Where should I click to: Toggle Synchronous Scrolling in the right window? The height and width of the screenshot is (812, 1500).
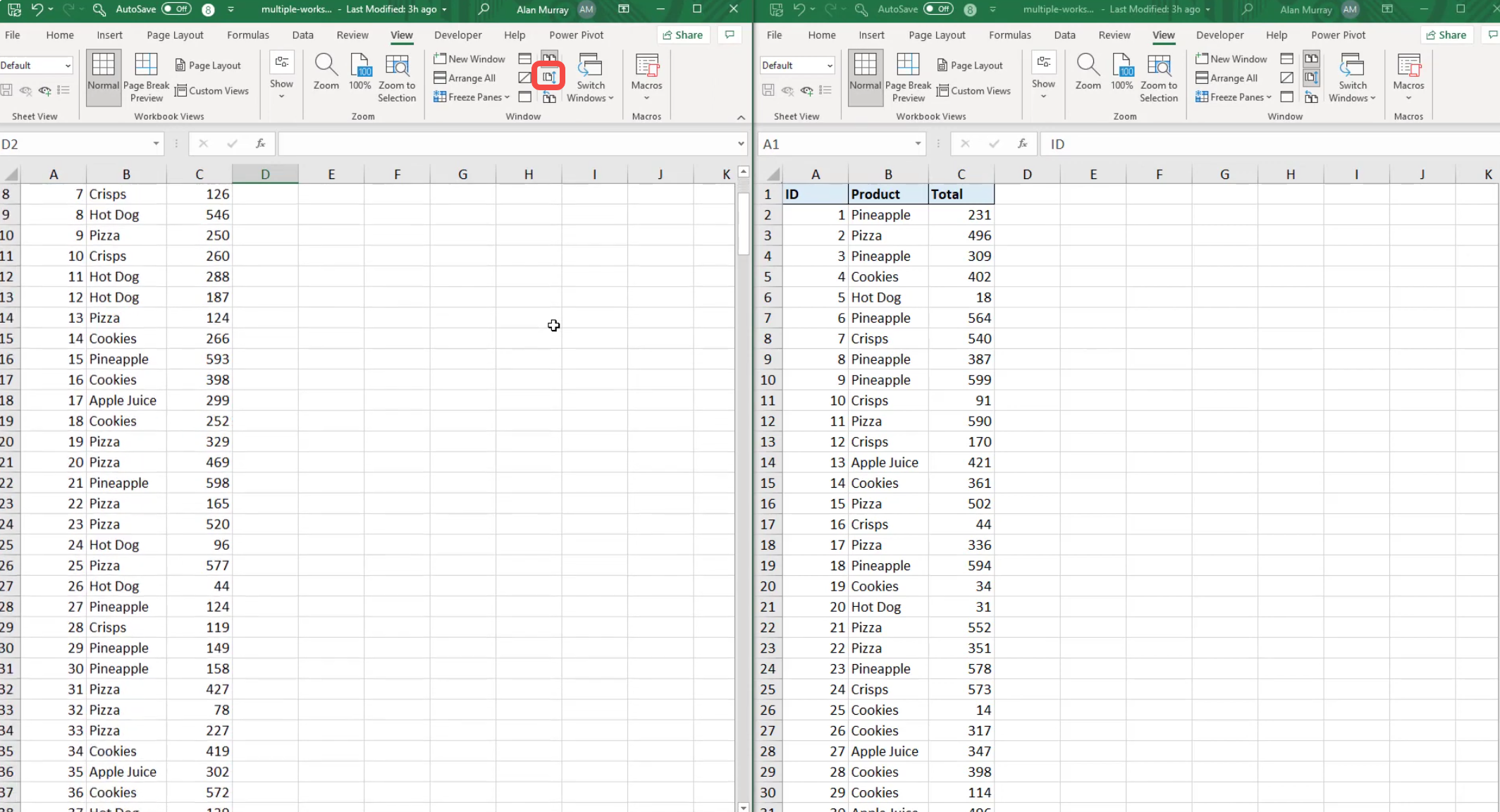click(1312, 78)
